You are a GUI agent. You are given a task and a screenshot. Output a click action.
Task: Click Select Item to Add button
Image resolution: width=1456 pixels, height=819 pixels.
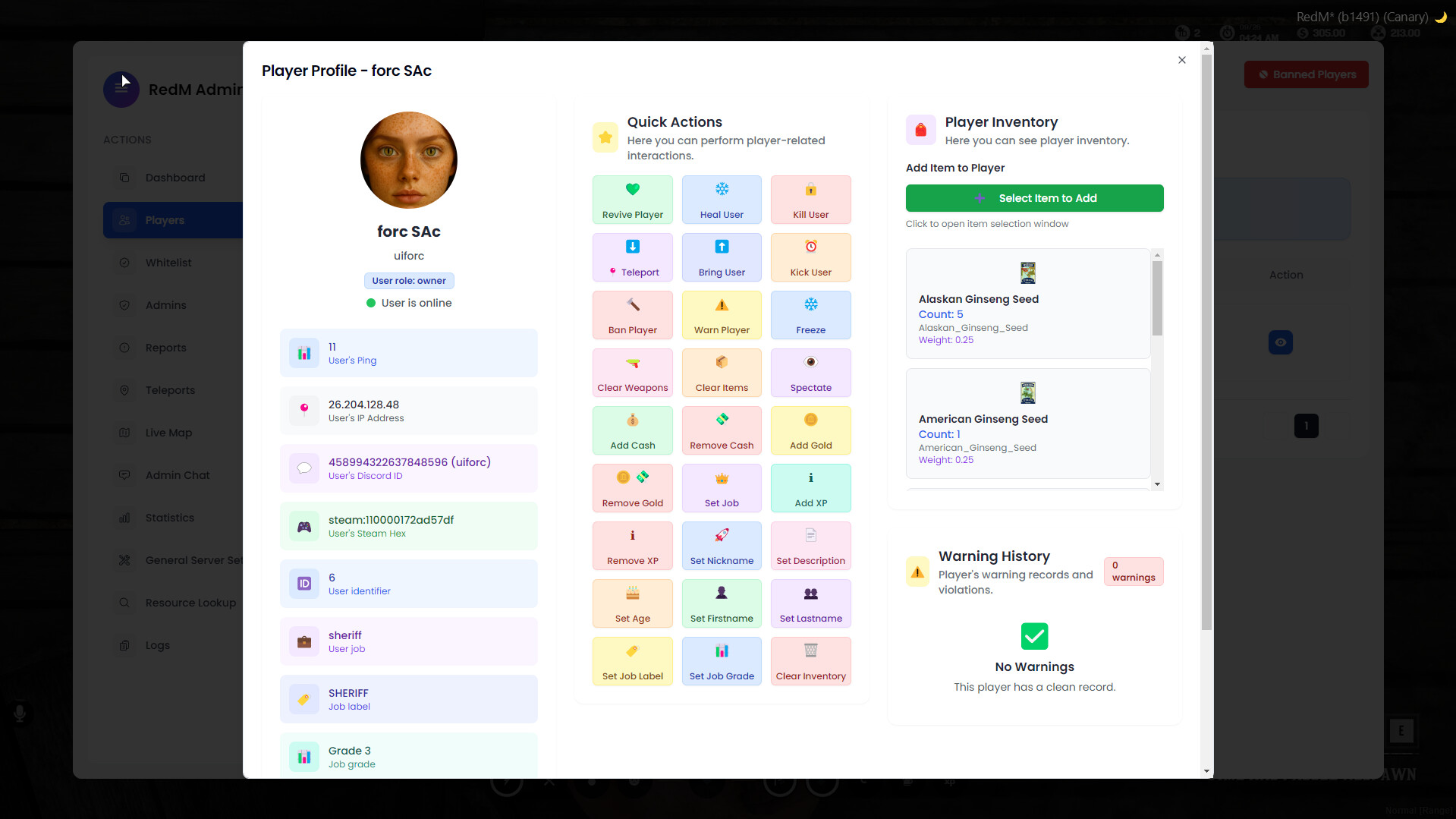pyautogui.click(x=1034, y=198)
